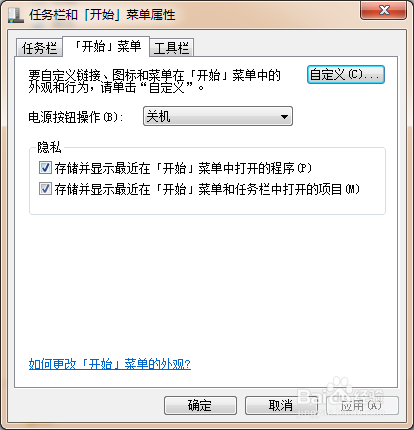Click the greyed-out 应用(A) button

pyautogui.click(x=362, y=405)
